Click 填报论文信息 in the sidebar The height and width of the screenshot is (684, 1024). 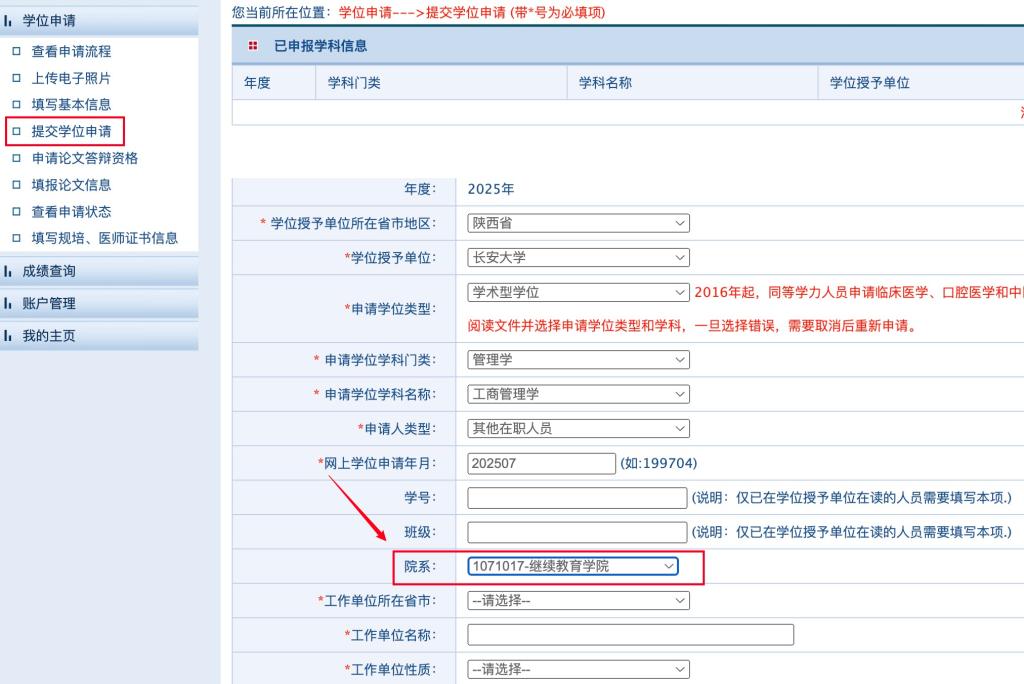click(x=71, y=185)
